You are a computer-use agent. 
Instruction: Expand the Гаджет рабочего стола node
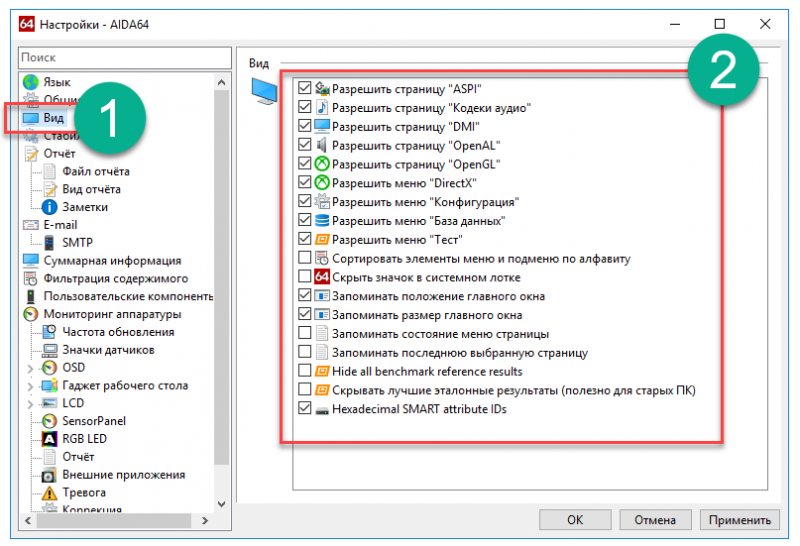coord(30,386)
